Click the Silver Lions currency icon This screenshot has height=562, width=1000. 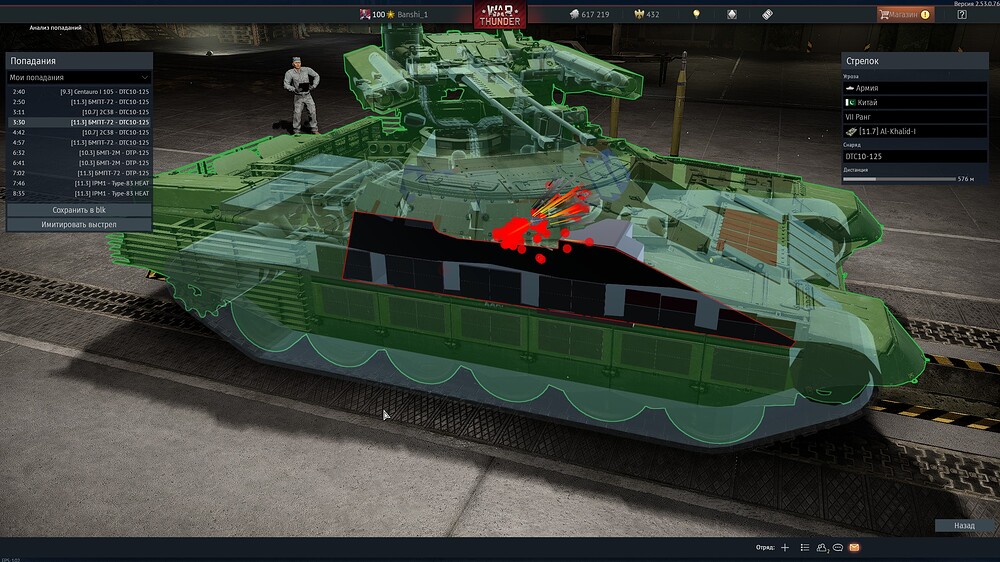[x=575, y=14]
